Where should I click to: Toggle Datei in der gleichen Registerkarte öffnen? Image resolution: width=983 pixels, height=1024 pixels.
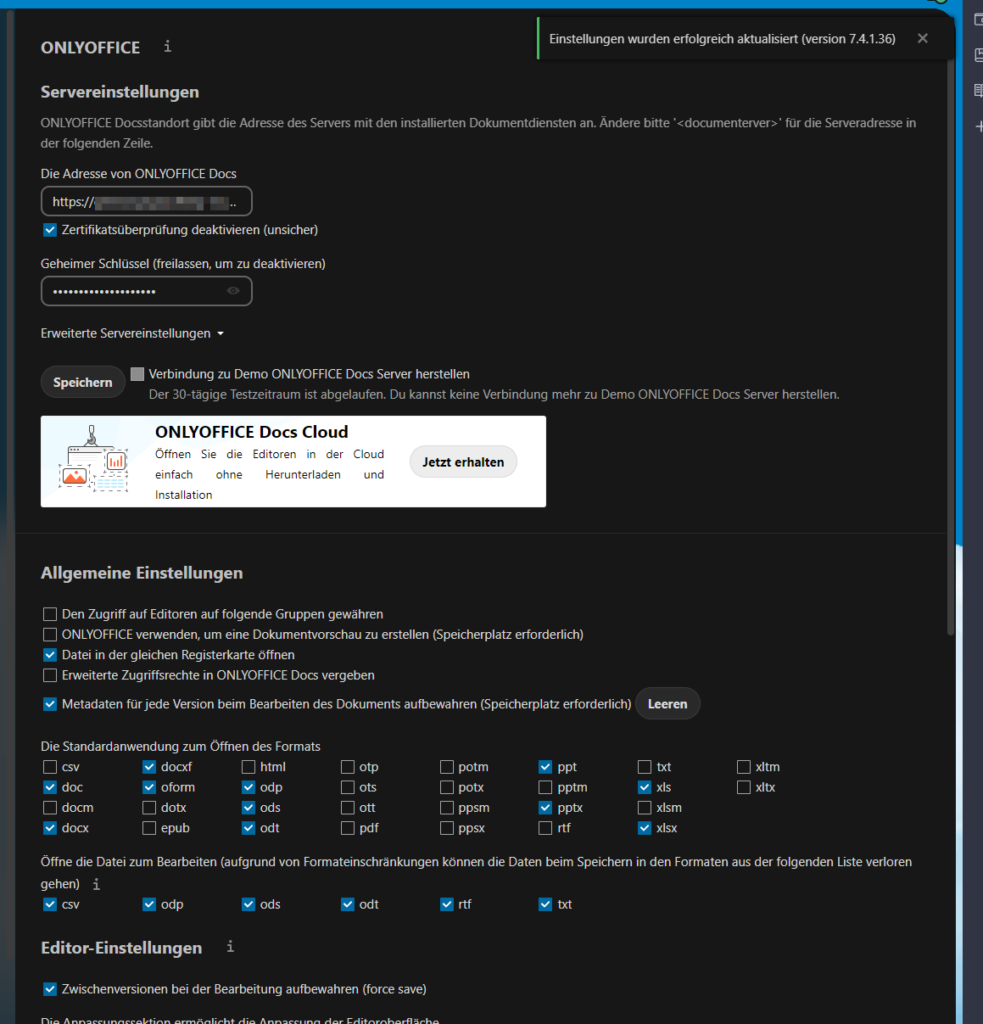pos(50,654)
